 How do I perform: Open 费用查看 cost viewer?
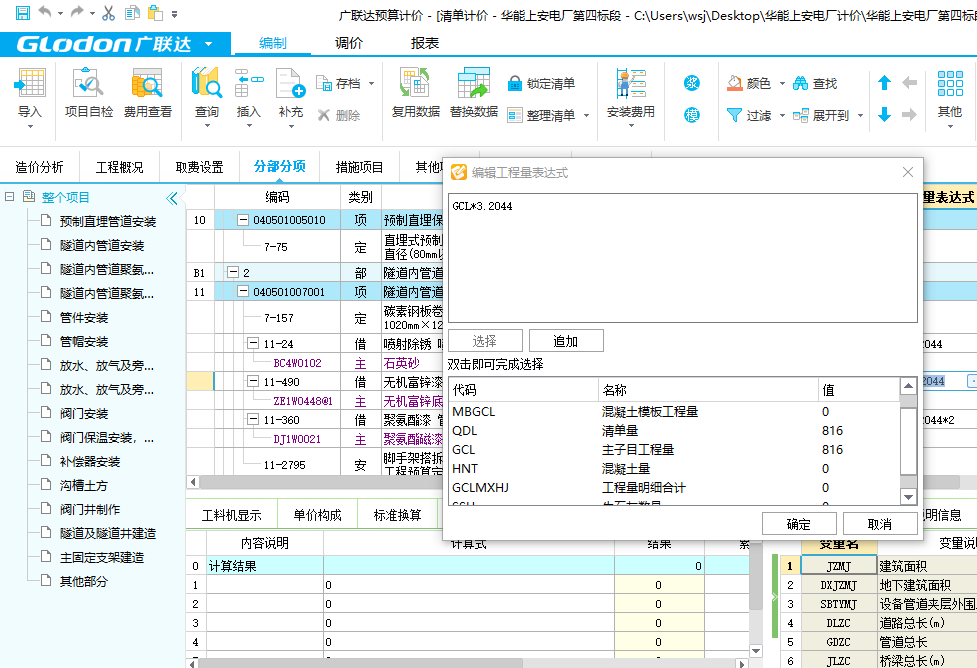coord(147,93)
